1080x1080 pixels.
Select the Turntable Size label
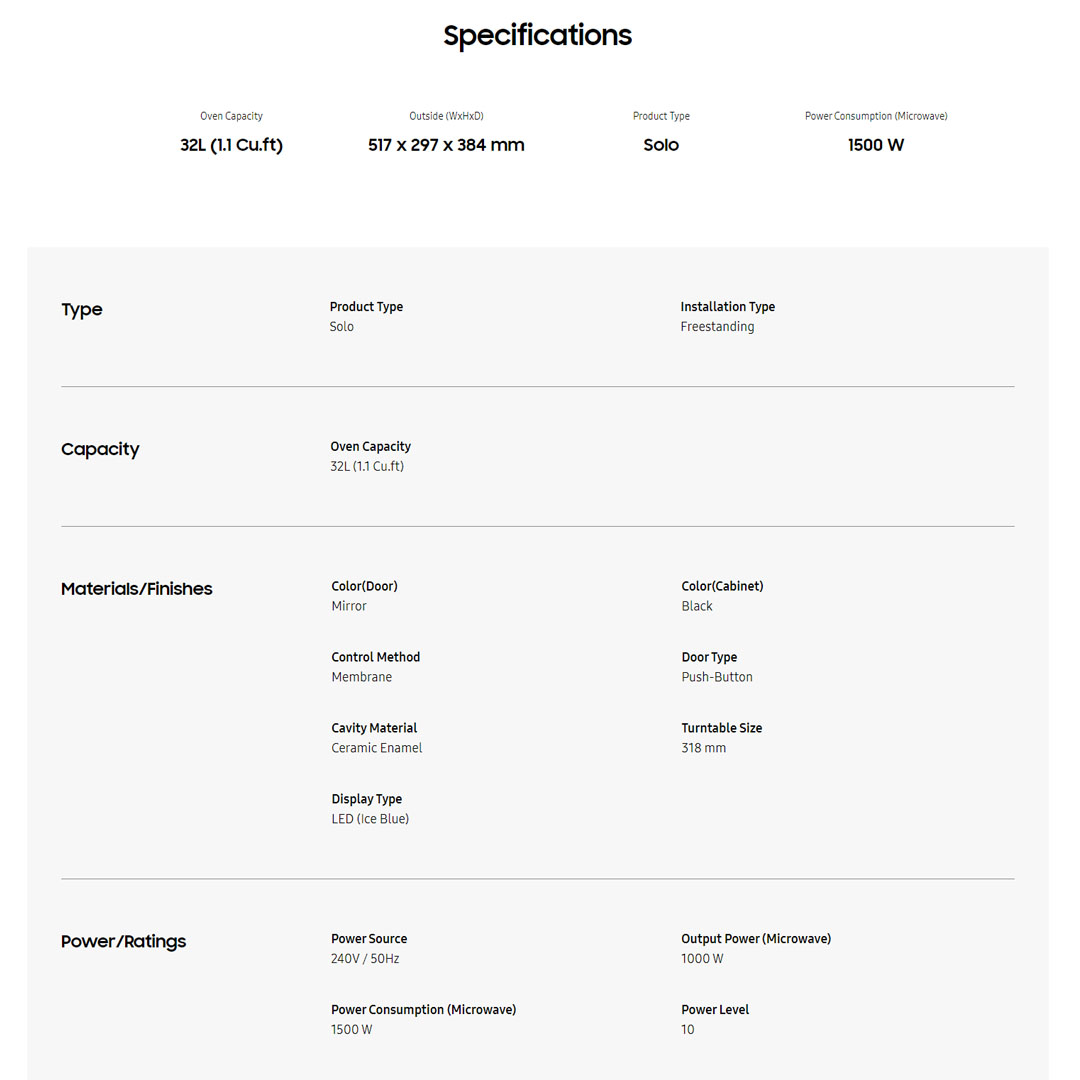pyautogui.click(x=721, y=728)
